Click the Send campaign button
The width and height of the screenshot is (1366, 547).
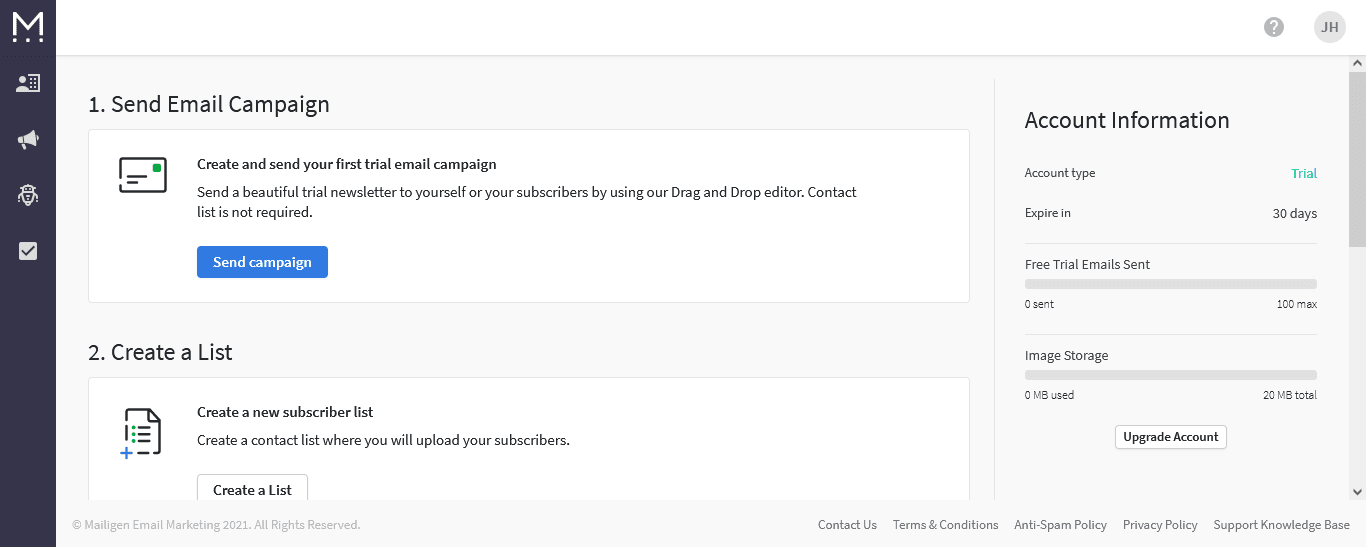[262, 262]
